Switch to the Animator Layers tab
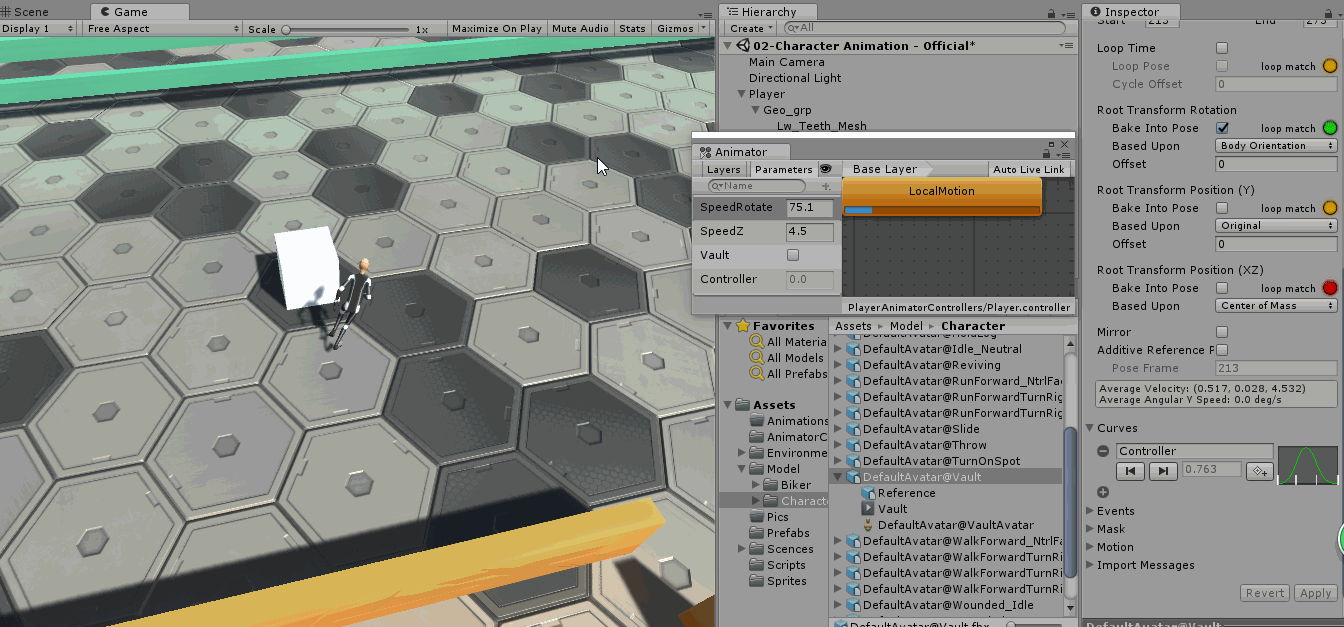The image size is (1344, 627). click(x=723, y=169)
